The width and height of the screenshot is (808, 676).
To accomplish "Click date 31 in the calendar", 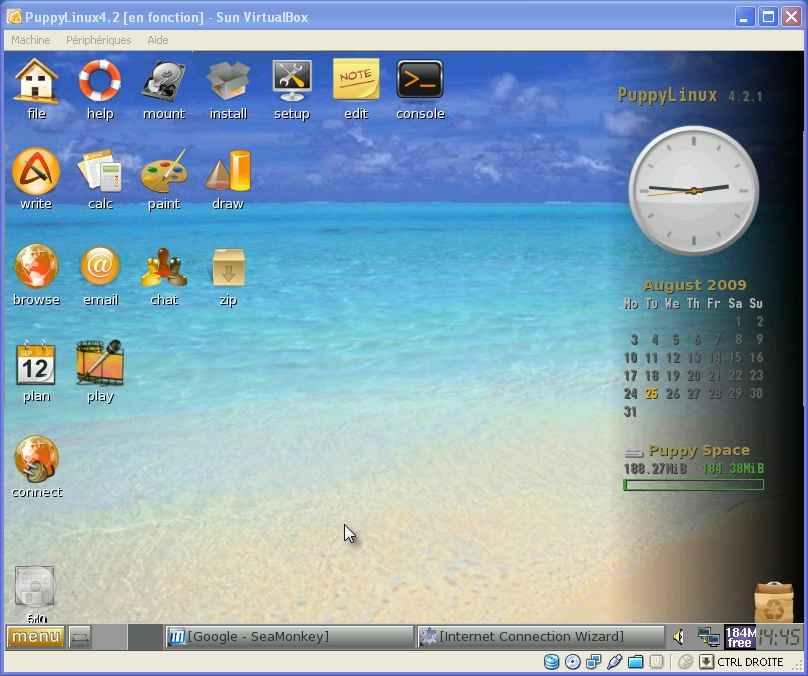I will point(630,412).
